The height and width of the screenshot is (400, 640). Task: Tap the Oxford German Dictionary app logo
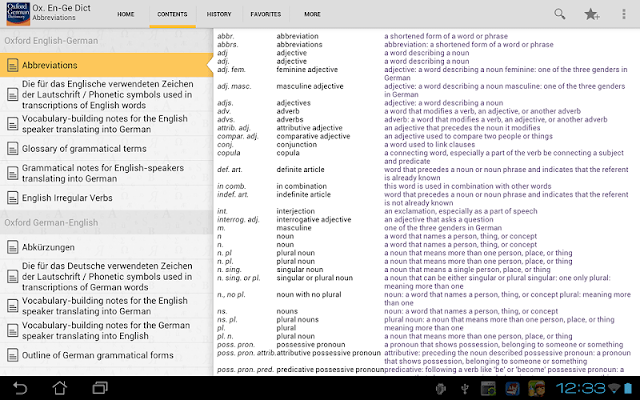pos(18,14)
